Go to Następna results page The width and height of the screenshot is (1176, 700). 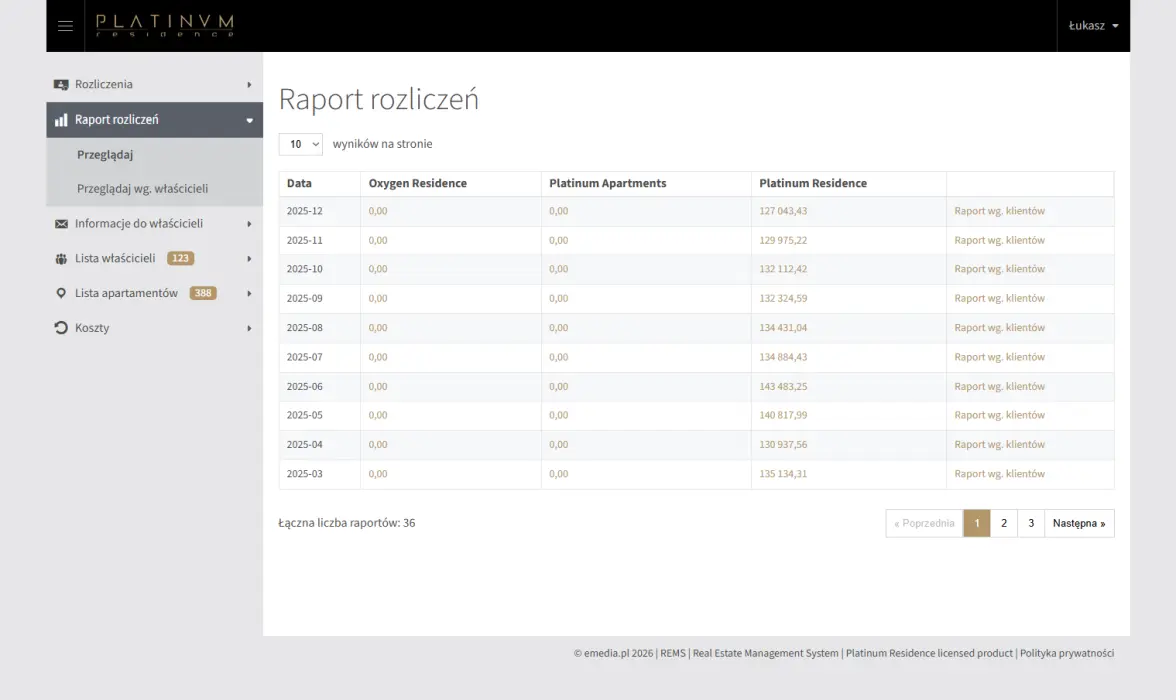(1078, 522)
